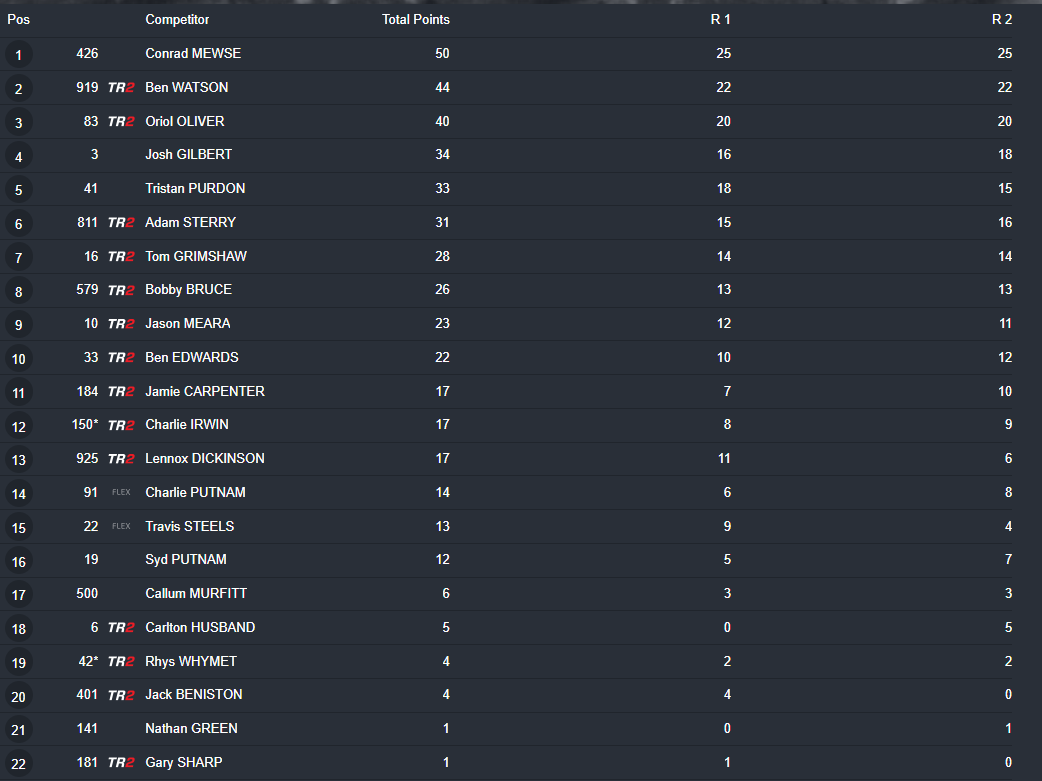1042x781 pixels.
Task: Sort by the Total Points column header
Action: coord(415,19)
